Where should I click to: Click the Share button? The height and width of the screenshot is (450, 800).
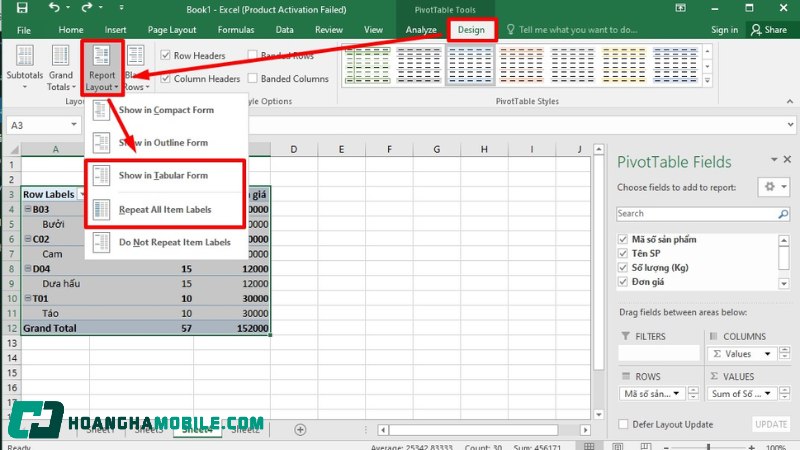(x=769, y=30)
